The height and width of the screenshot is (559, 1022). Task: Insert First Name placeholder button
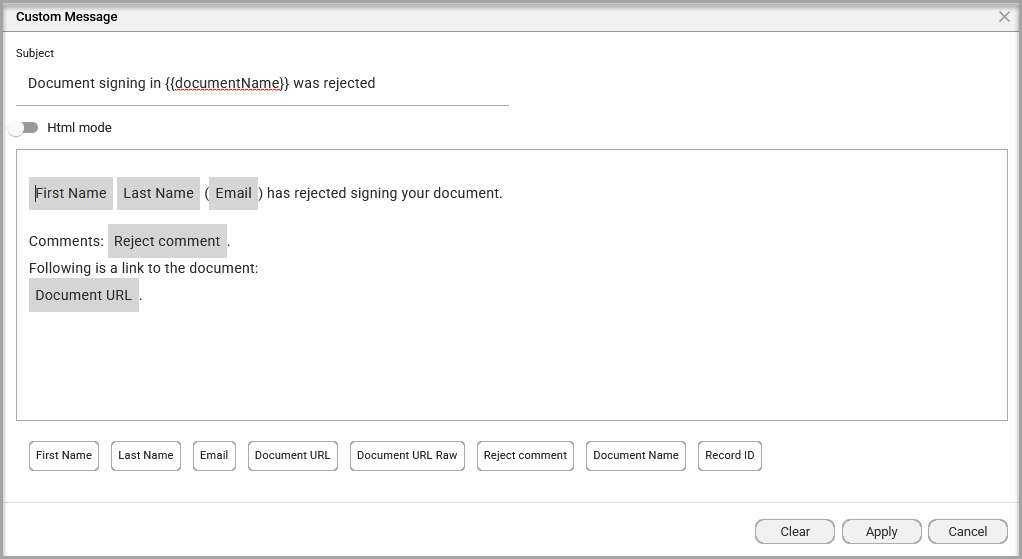(x=64, y=455)
